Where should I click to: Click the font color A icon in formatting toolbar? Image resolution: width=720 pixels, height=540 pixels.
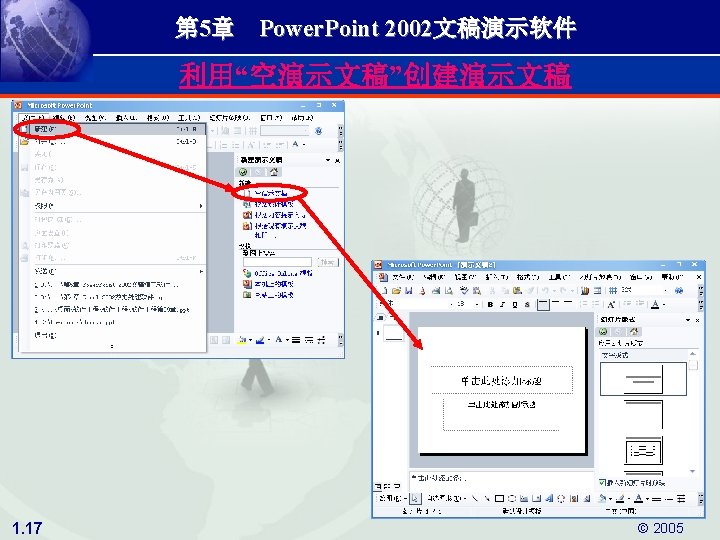tap(656, 304)
